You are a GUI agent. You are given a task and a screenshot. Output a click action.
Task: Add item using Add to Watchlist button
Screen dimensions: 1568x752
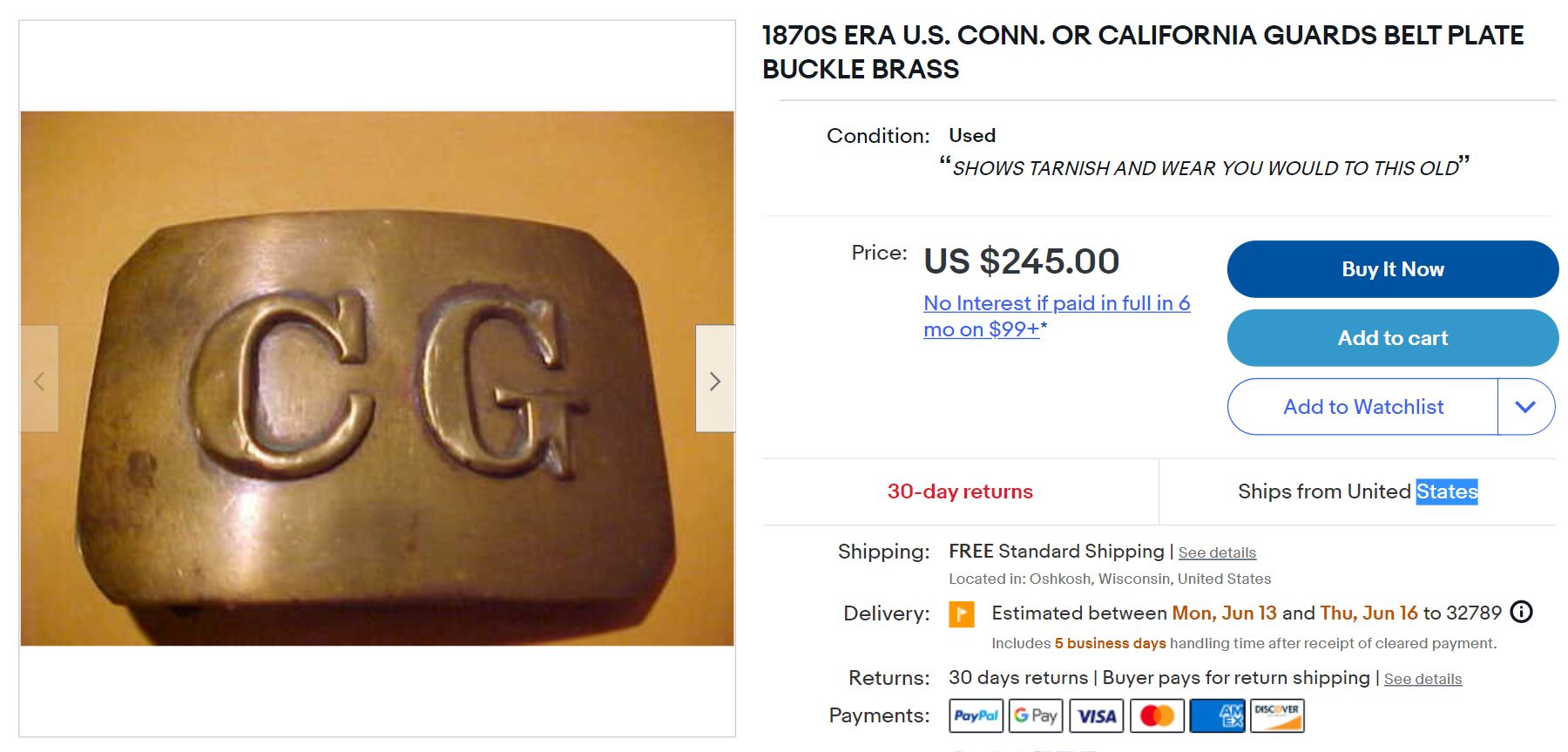1362,407
